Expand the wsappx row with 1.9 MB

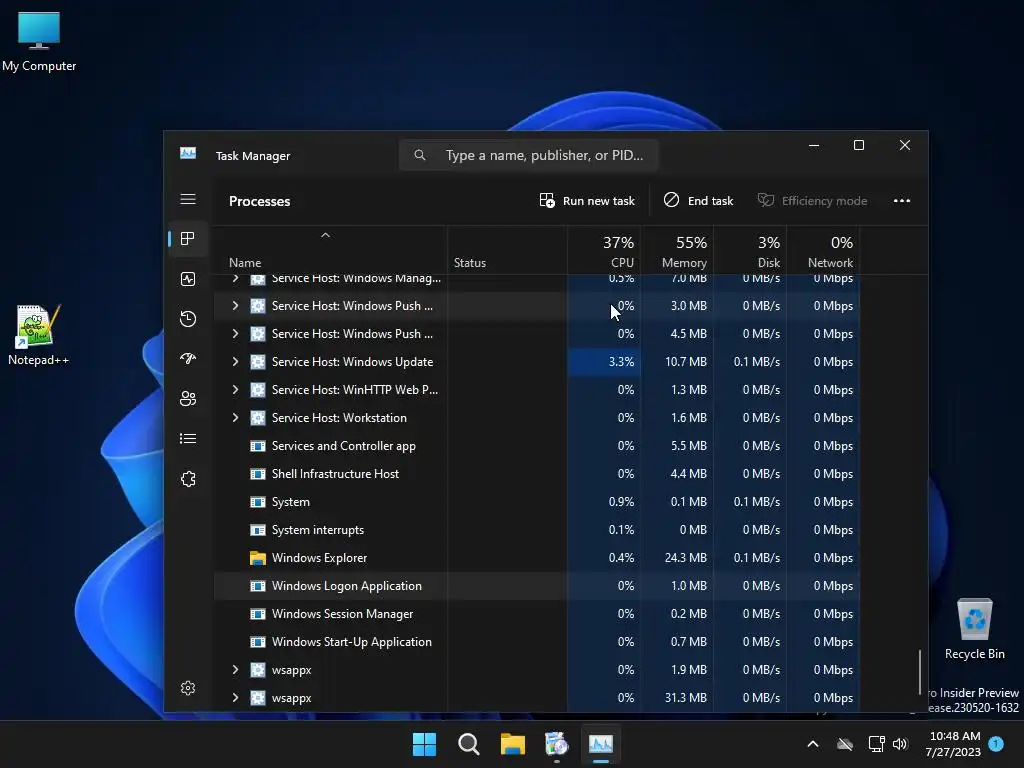tap(235, 670)
